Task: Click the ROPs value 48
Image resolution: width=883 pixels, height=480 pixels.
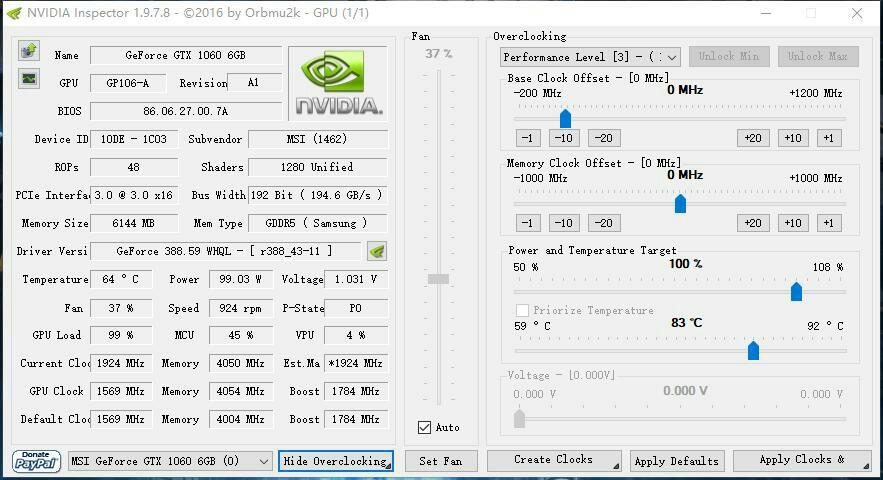Action: (134, 167)
